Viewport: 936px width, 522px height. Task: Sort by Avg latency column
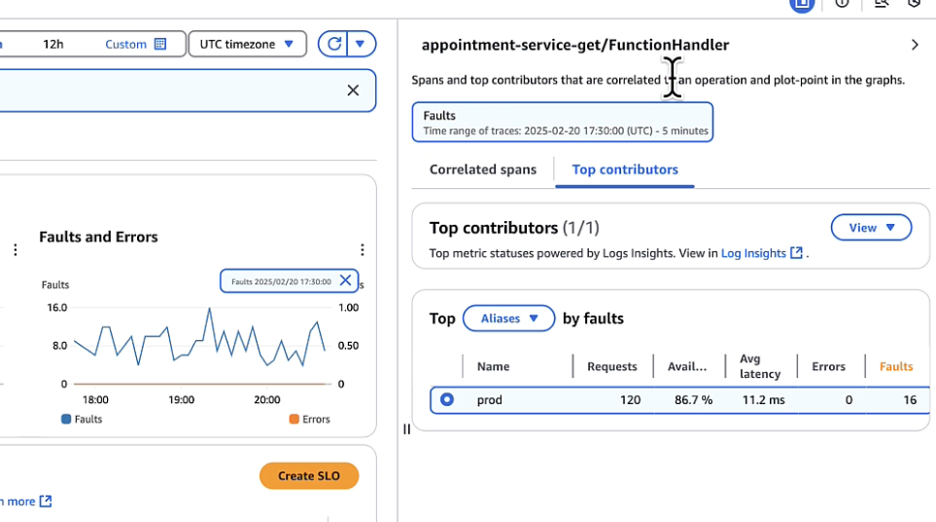click(x=760, y=366)
